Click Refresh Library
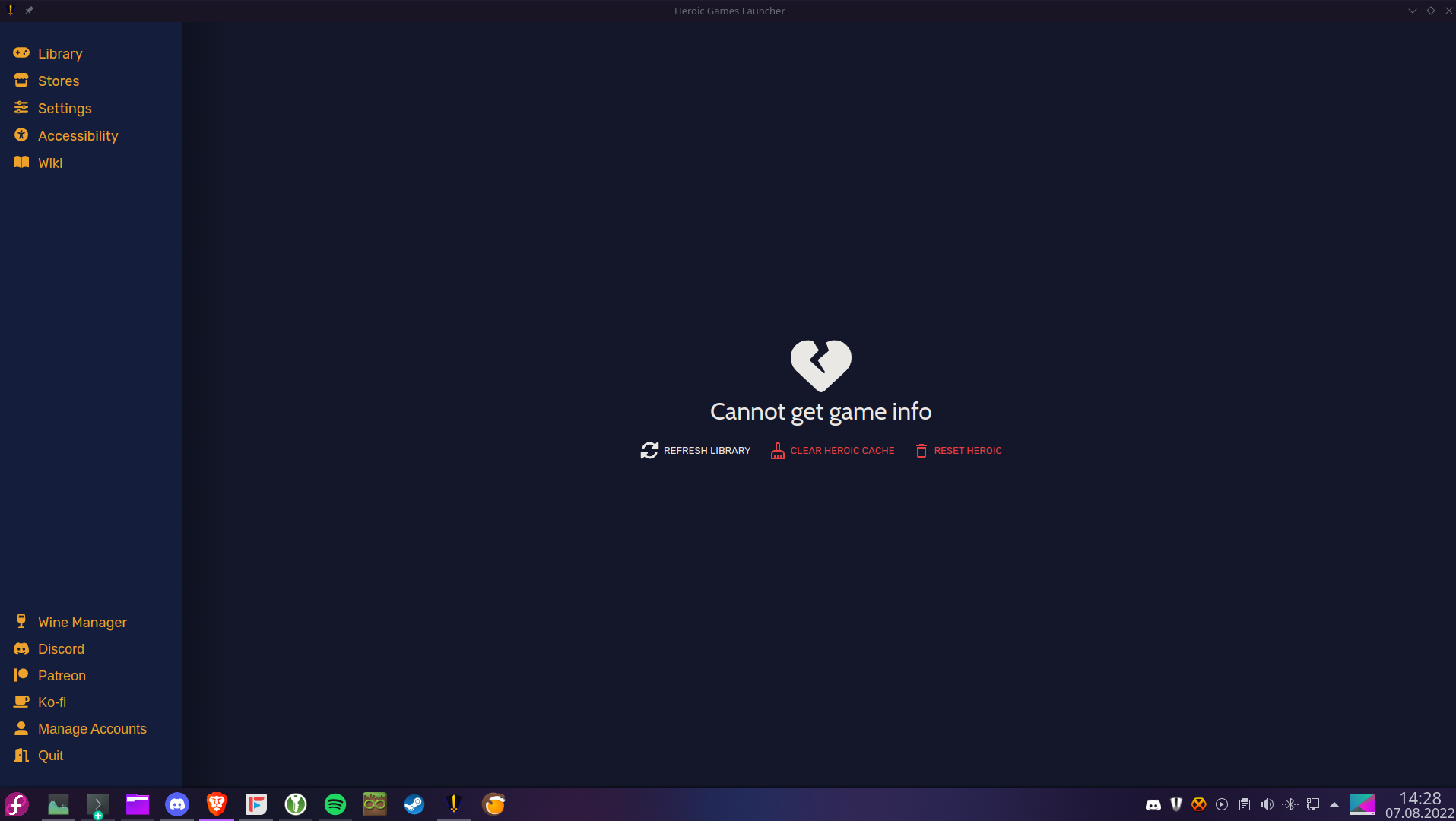1456x821 pixels. (695, 450)
